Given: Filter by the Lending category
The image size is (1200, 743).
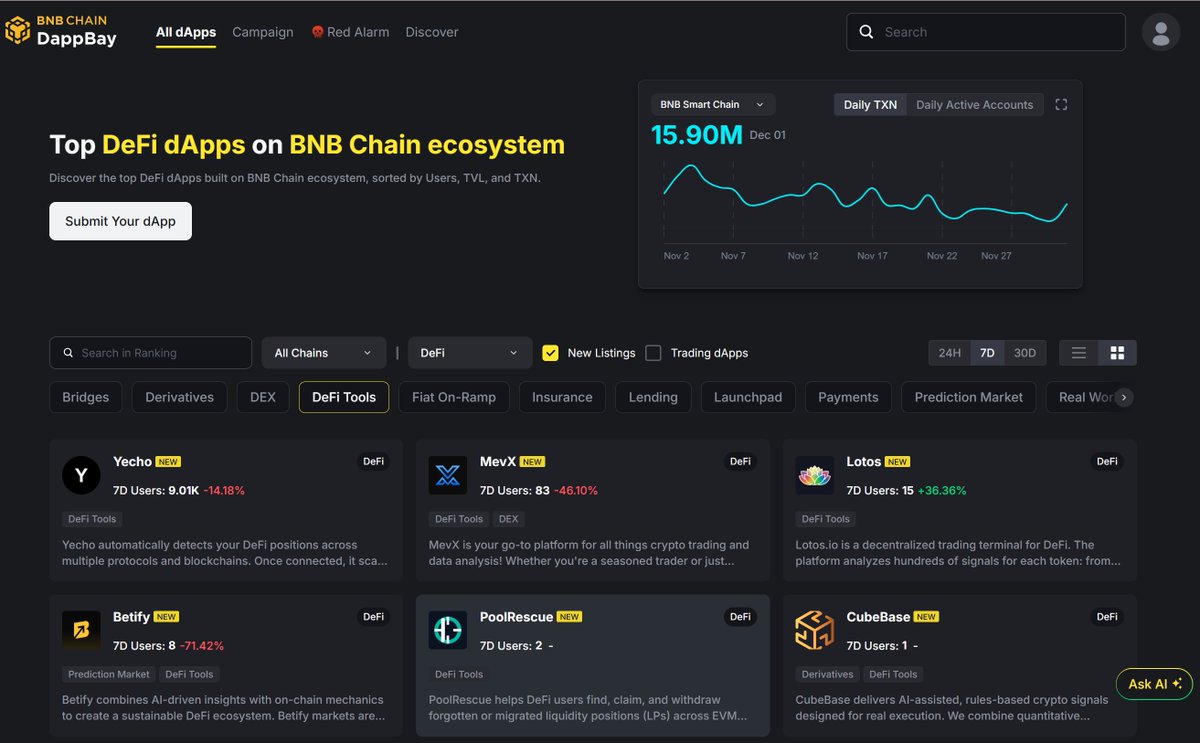Looking at the screenshot, I should pyautogui.click(x=653, y=397).
